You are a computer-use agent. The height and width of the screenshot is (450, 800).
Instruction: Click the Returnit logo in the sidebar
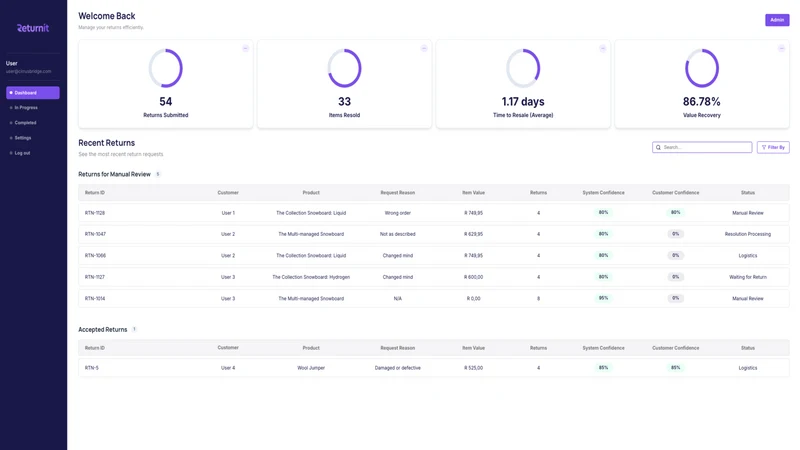(33, 28)
